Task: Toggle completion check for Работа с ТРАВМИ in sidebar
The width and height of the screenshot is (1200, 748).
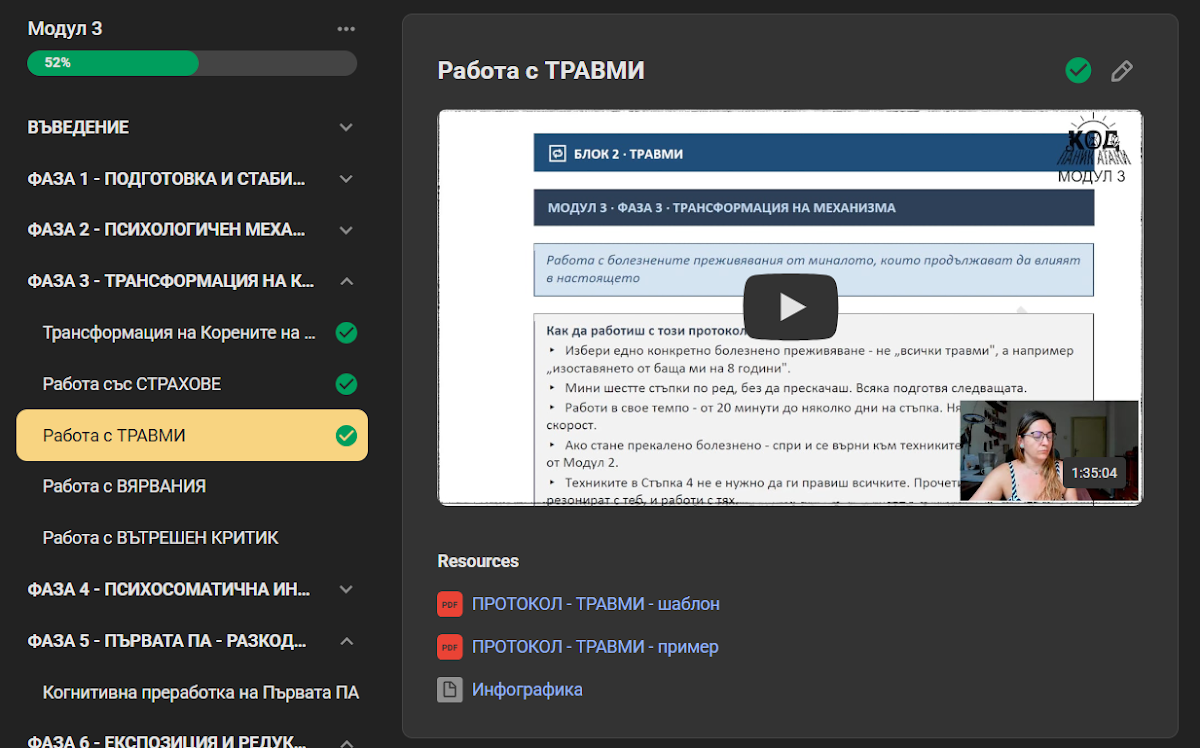Action: click(346, 435)
